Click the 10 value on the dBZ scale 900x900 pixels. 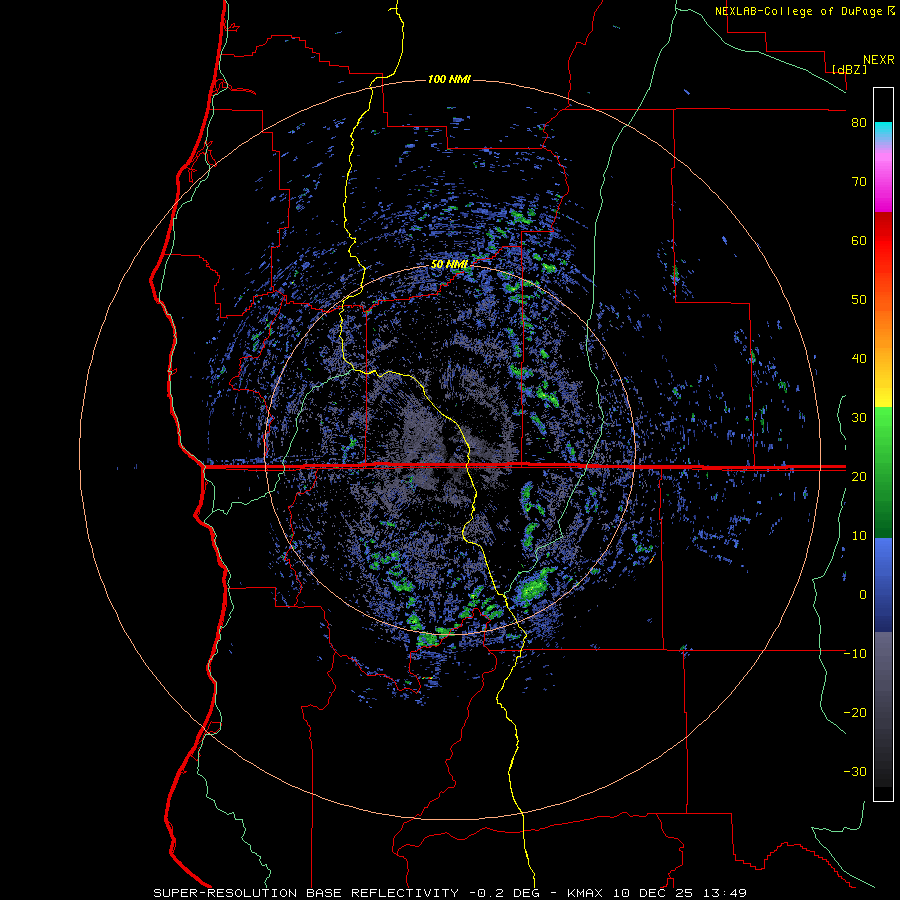click(x=859, y=536)
